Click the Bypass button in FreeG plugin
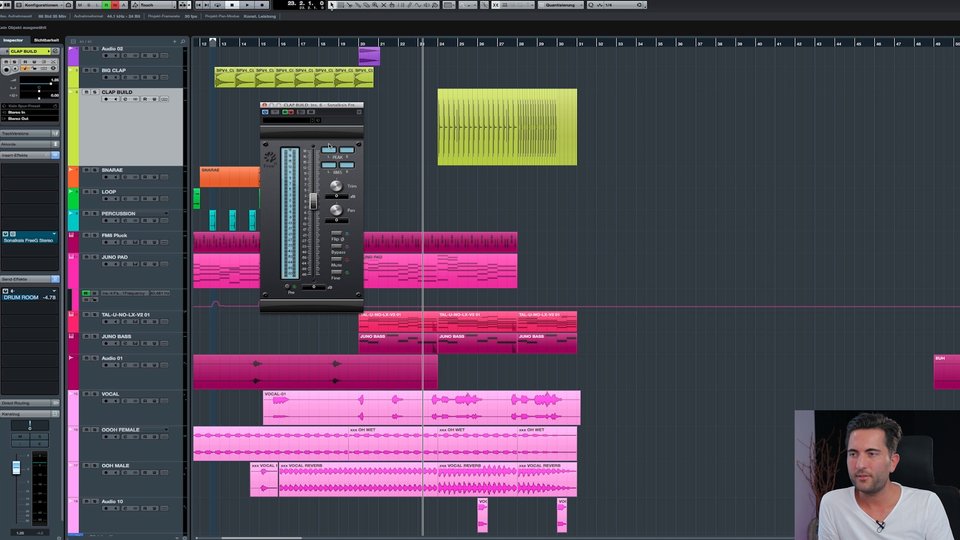 pyautogui.click(x=337, y=246)
